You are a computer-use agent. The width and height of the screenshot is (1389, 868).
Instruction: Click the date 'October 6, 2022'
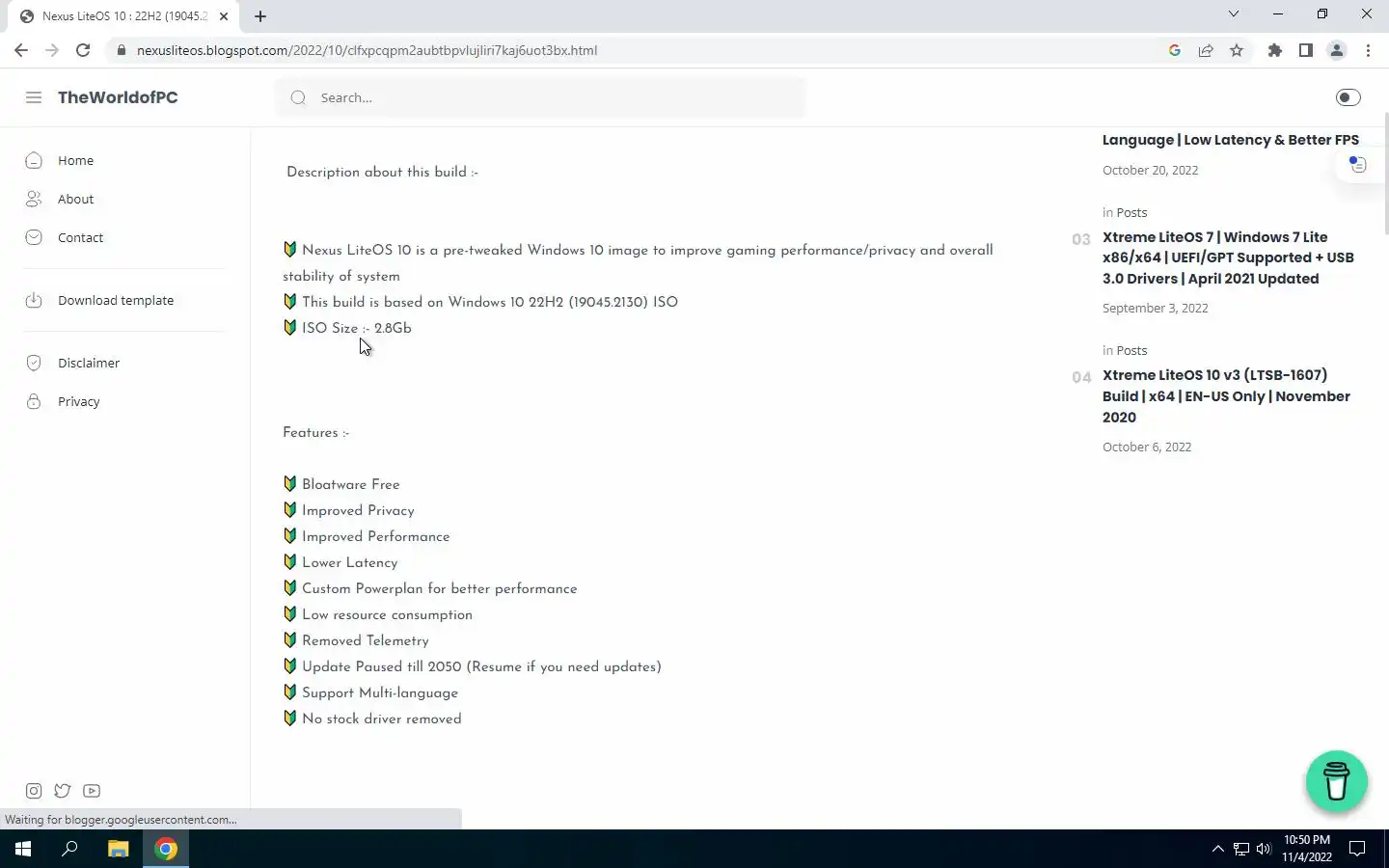(1147, 447)
